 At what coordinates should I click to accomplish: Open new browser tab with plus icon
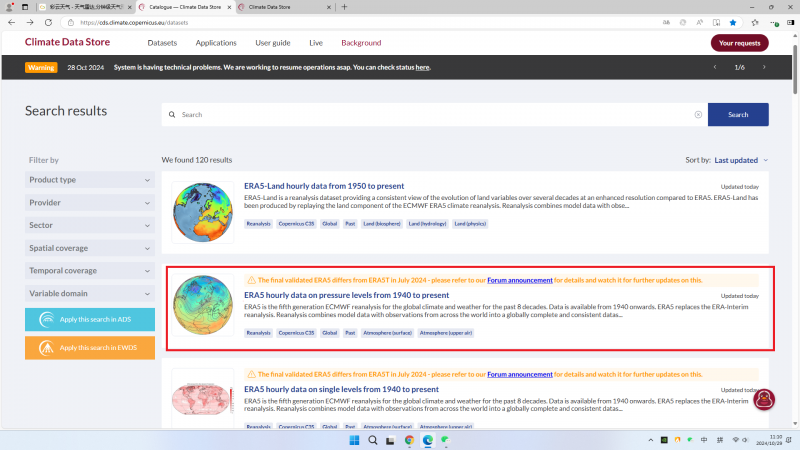pyautogui.click(x=344, y=6)
